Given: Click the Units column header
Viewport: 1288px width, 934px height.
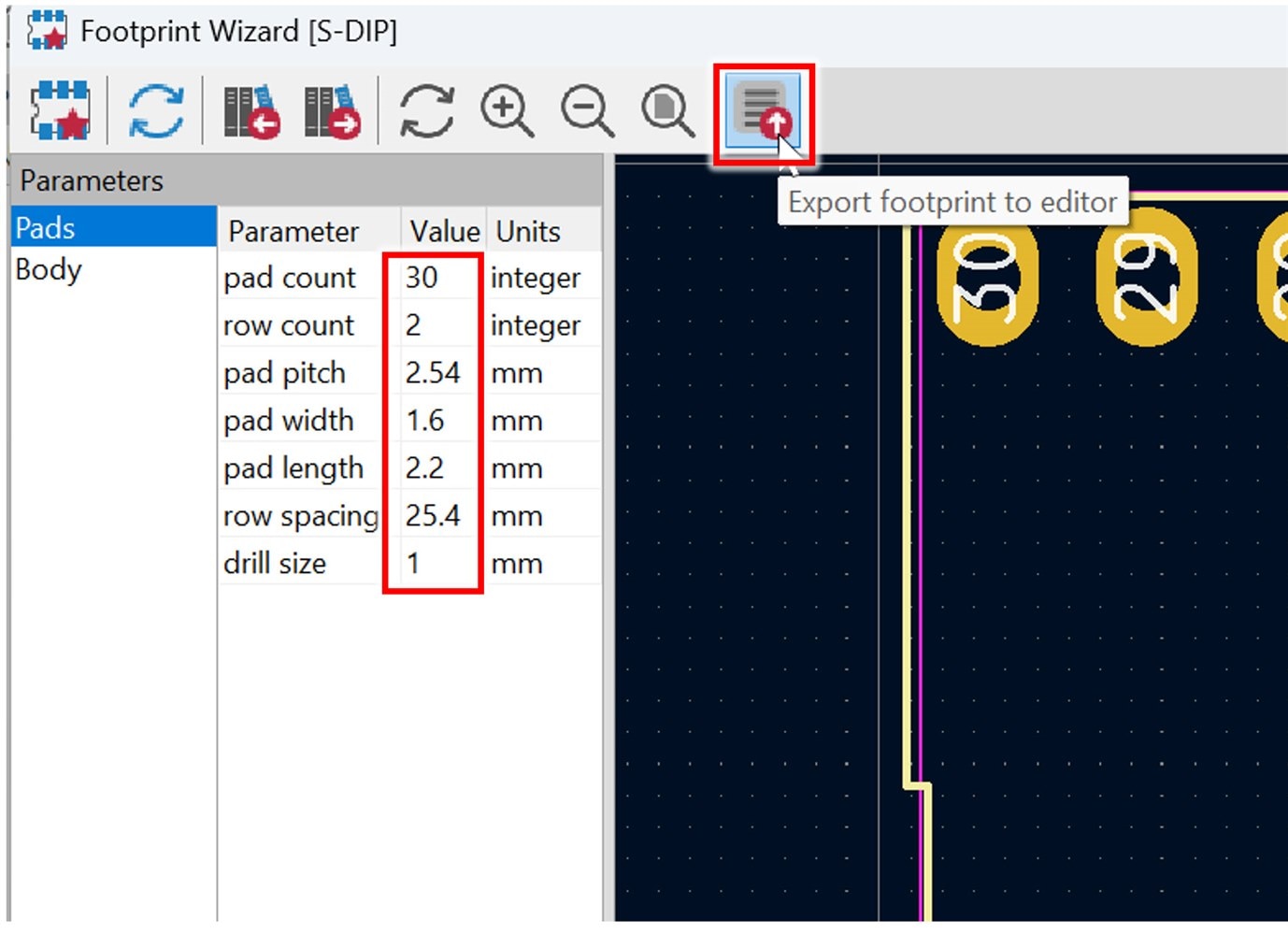Looking at the screenshot, I should tap(543, 230).
